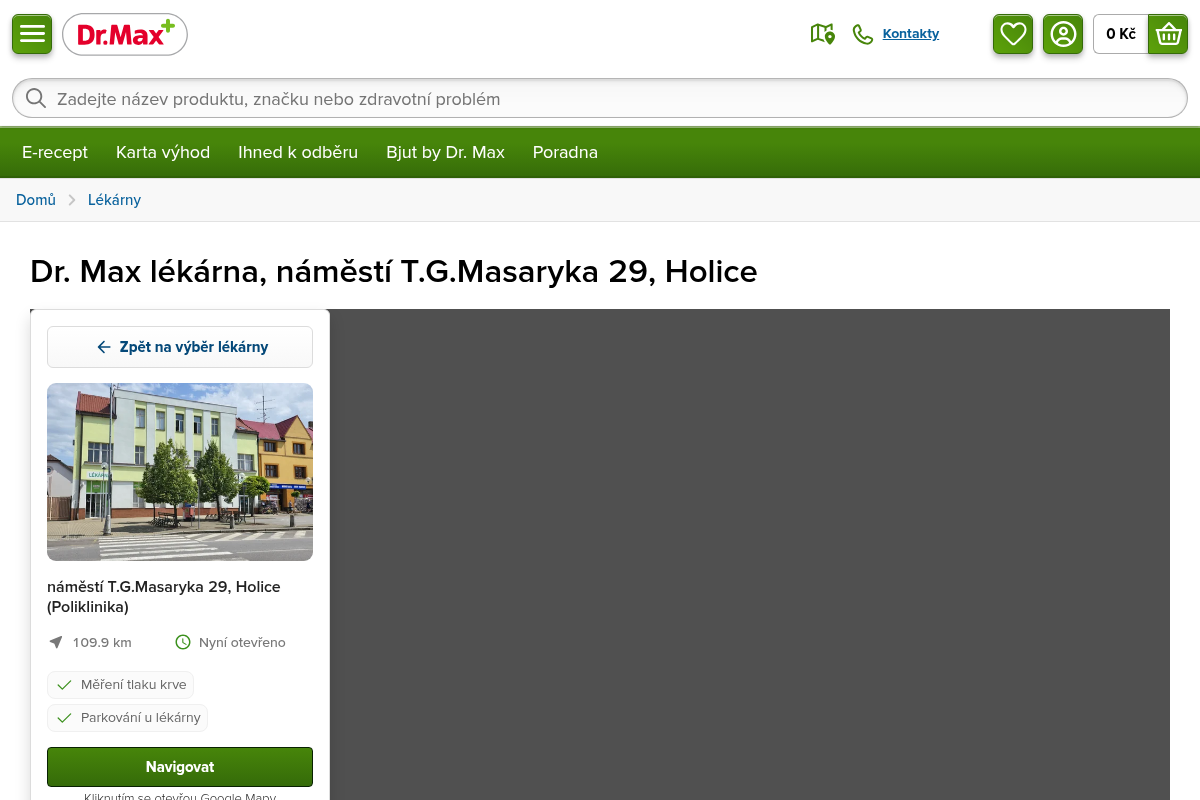Click the search magnifier icon
The height and width of the screenshot is (800, 1200).
tap(36, 98)
